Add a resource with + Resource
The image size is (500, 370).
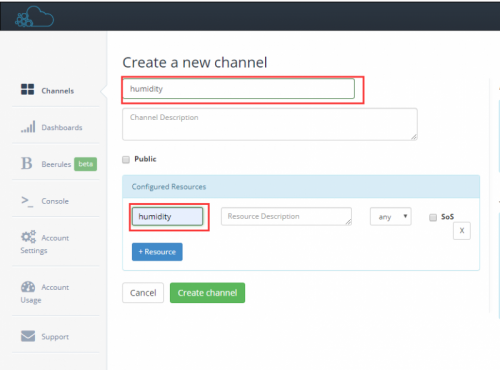tap(157, 252)
